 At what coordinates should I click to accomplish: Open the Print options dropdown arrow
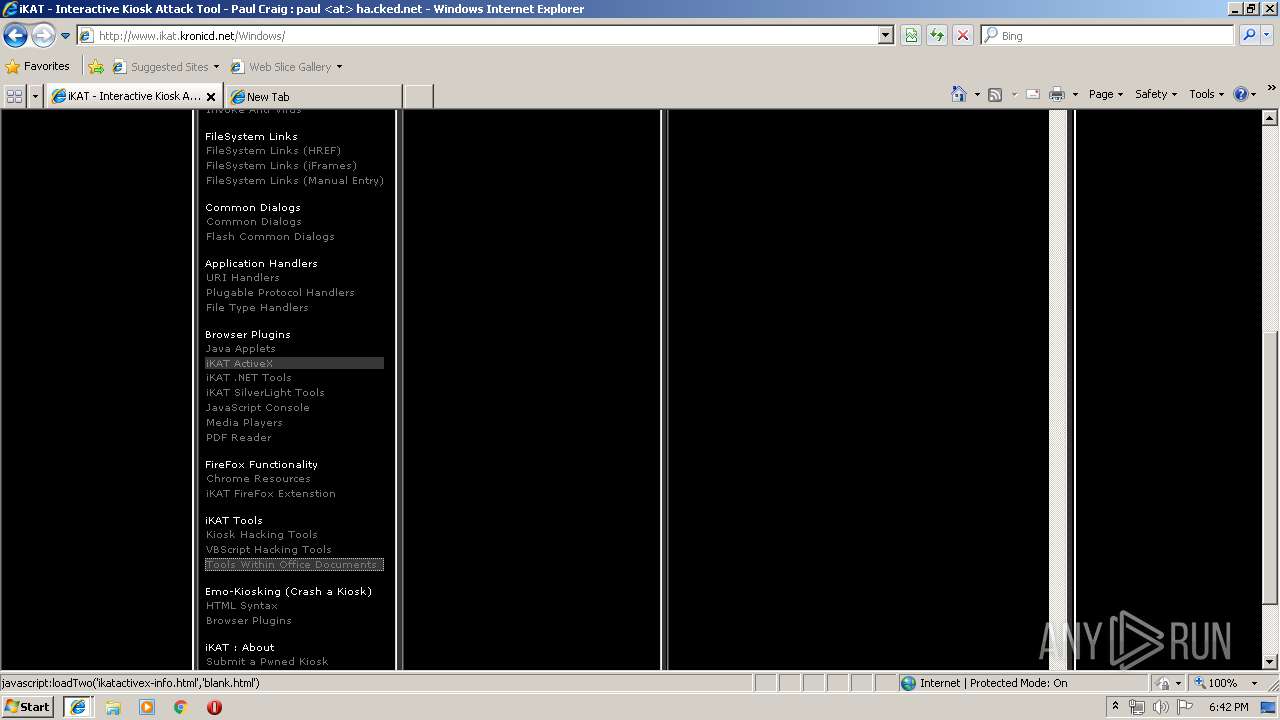(x=1075, y=94)
